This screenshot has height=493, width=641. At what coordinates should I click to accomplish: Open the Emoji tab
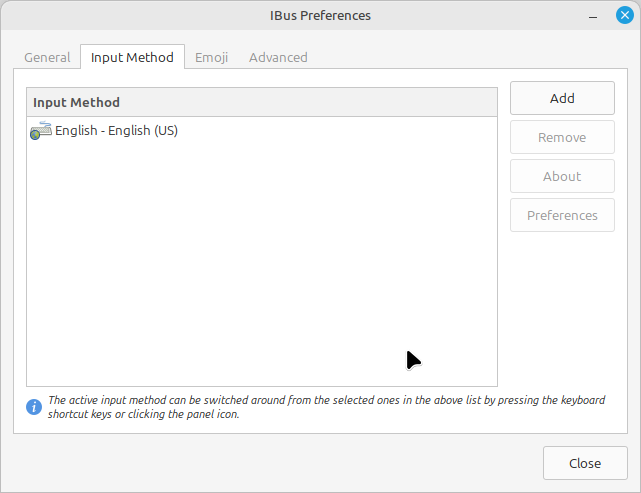coord(211,58)
